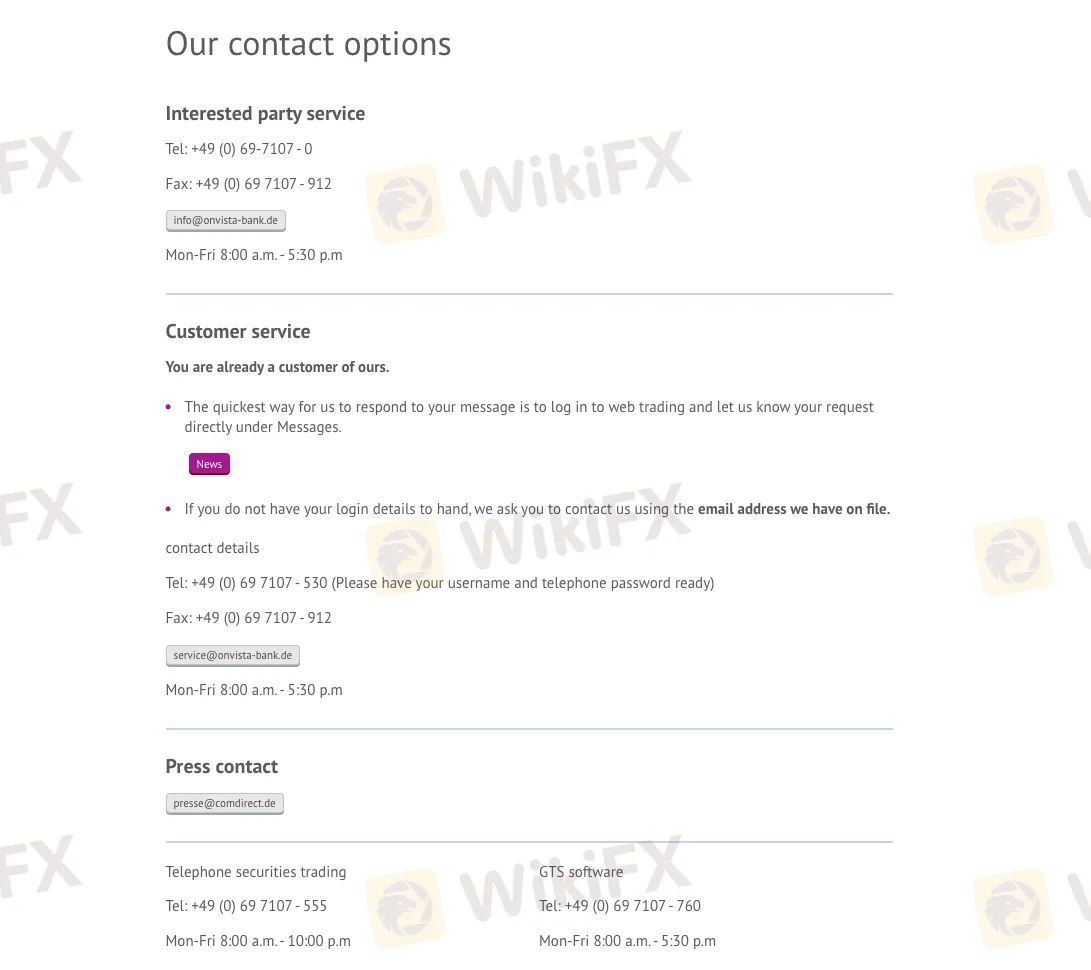This screenshot has width=1091, height=970.
Task: Click the "Our contact options" page heading
Action: [x=308, y=44]
